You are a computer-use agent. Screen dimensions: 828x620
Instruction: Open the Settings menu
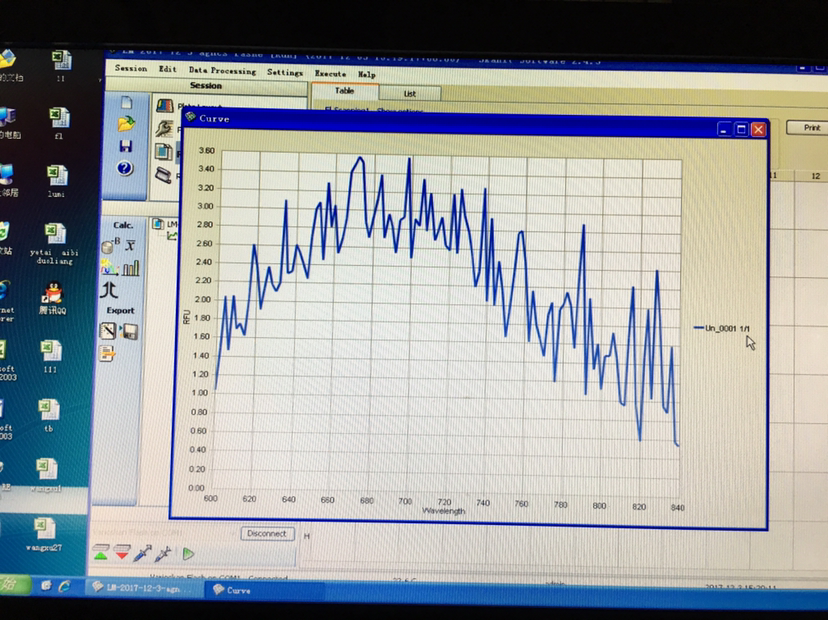pyautogui.click(x=285, y=72)
